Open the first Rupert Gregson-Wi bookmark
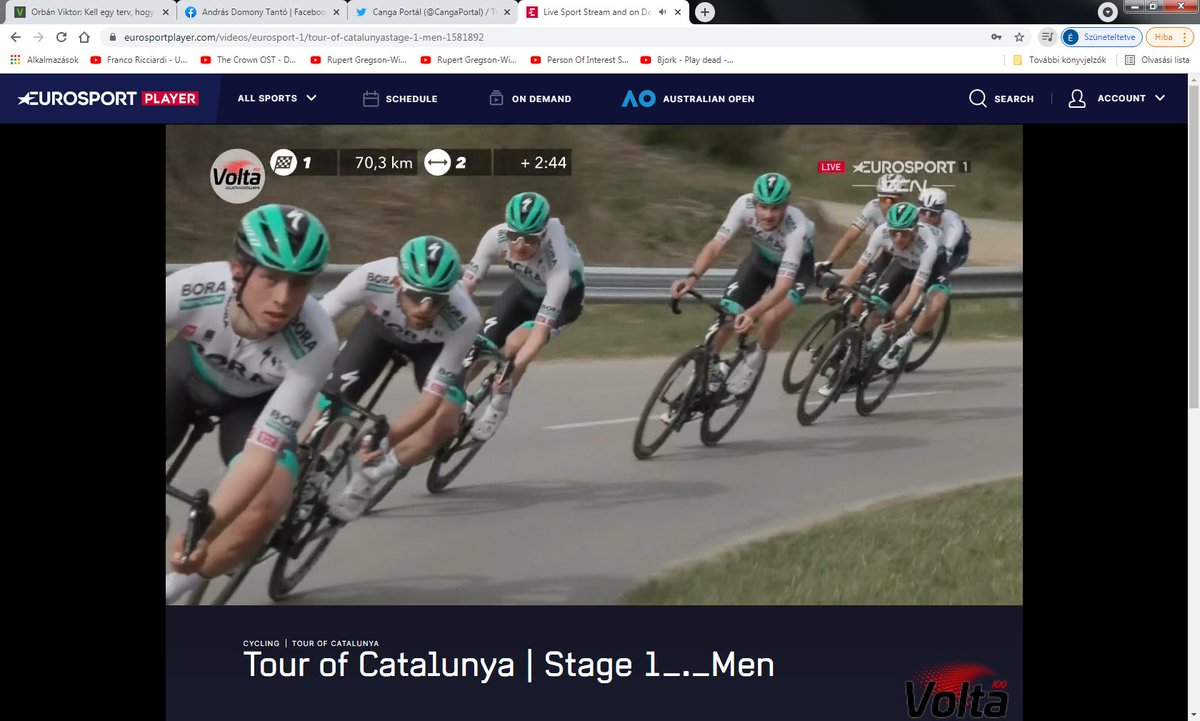Image resolution: width=1200 pixels, height=721 pixels. pos(358,60)
